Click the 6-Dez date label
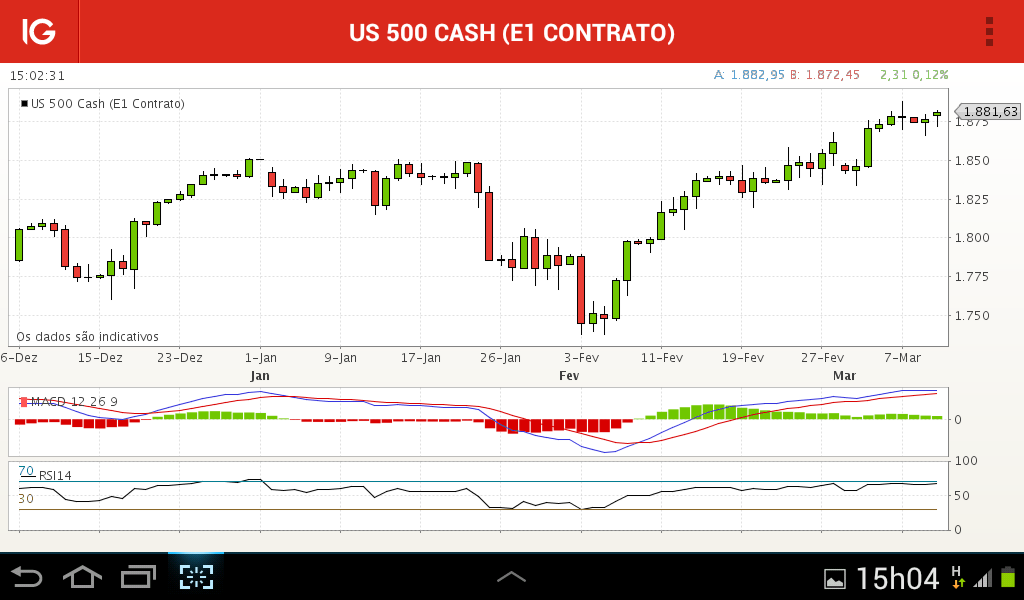The image size is (1024, 600). click(x=19, y=358)
